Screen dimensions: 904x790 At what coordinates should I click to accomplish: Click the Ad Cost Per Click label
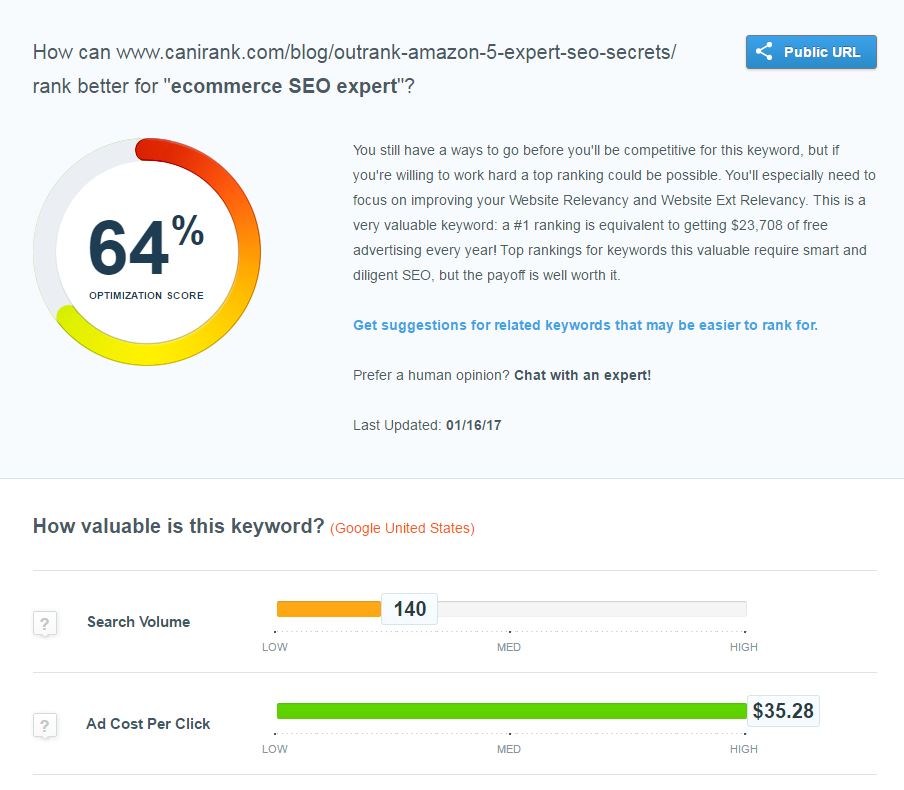[x=148, y=724]
